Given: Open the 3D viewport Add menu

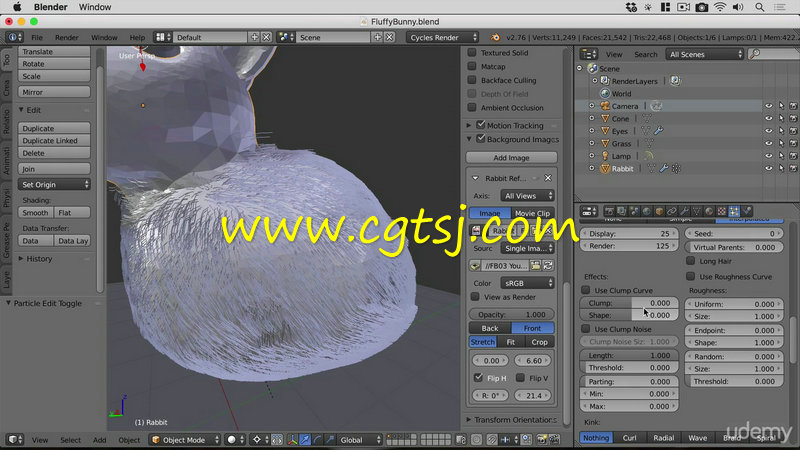Looking at the screenshot, I should [99, 440].
